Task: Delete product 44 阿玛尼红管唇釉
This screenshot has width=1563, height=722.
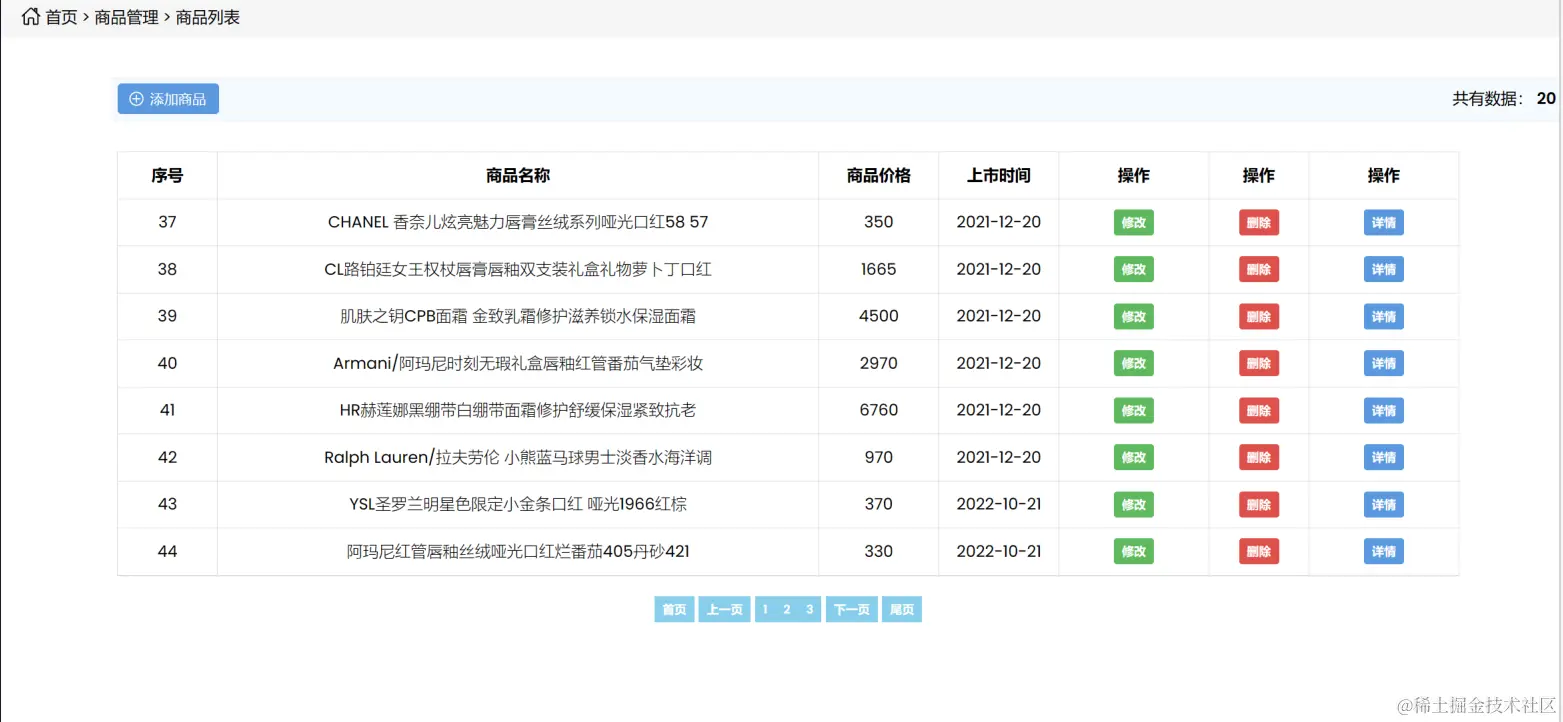Action: [x=1258, y=551]
